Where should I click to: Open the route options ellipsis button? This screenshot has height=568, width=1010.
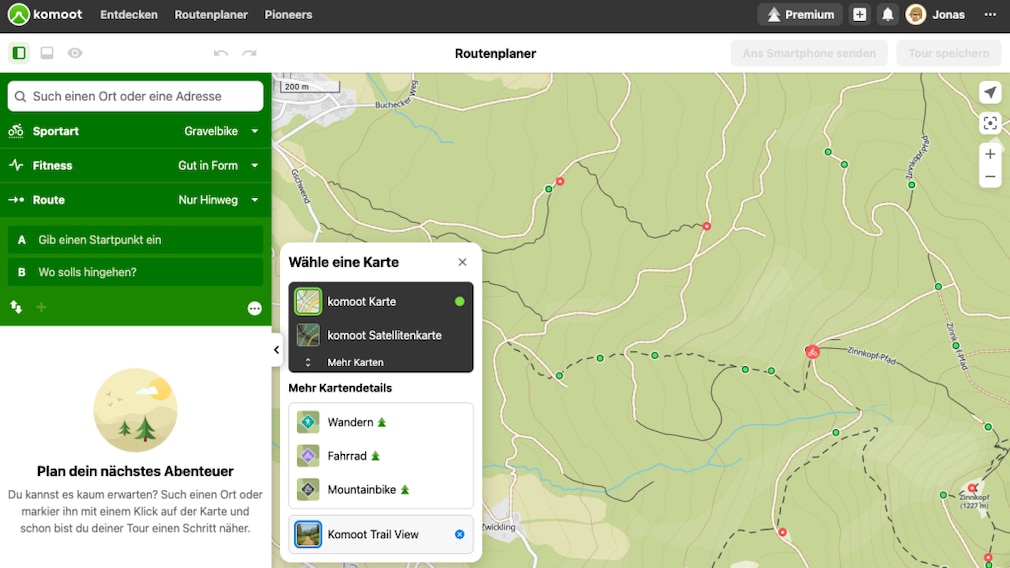pos(254,308)
